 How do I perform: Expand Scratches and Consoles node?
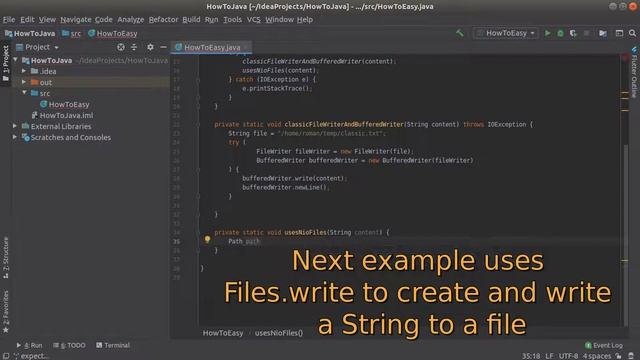(15, 137)
